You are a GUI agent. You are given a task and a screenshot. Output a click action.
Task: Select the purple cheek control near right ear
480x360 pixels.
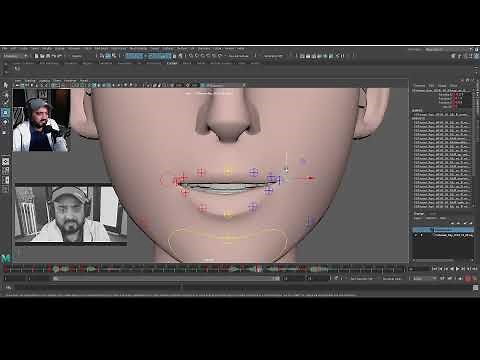point(303,162)
